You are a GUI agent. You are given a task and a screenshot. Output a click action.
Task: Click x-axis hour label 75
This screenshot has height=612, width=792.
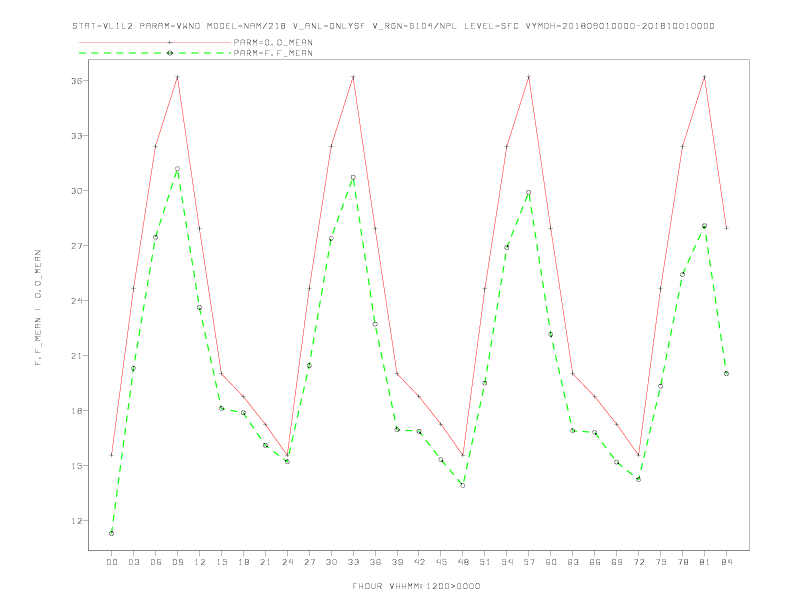point(661,562)
